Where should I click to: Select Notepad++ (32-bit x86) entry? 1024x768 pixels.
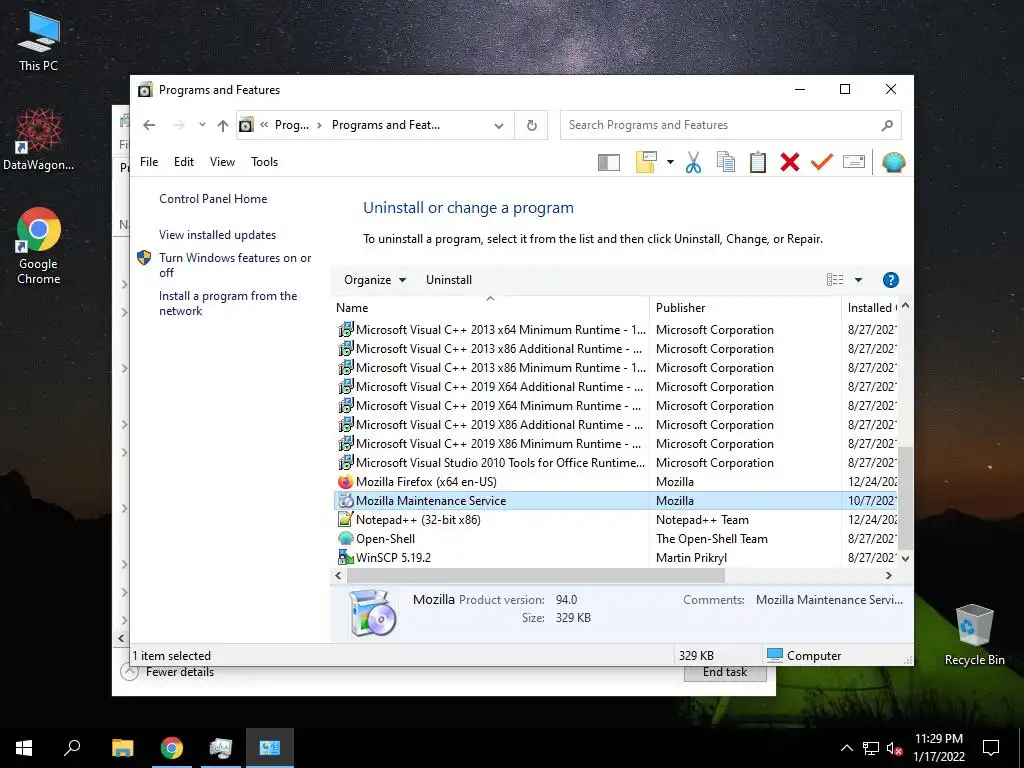[x=615, y=520]
